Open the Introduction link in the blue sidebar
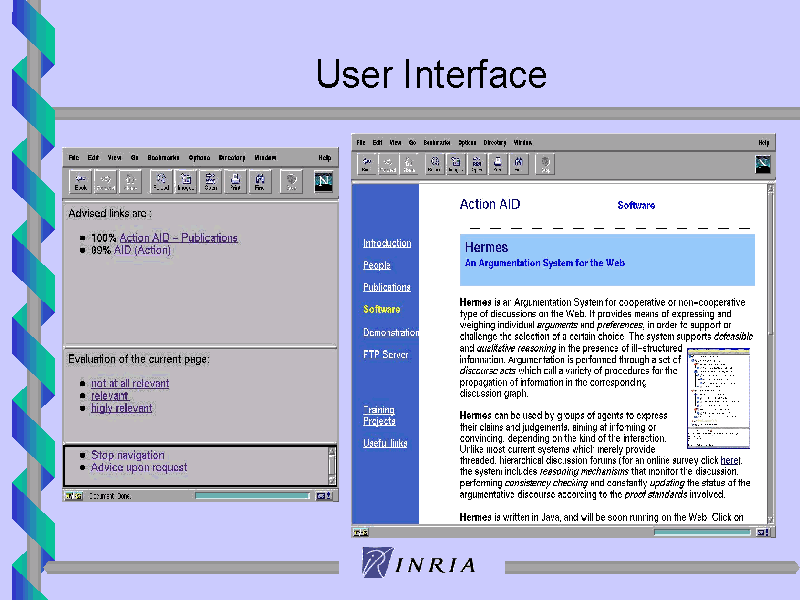The height and width of the screenshot is (600, 800). click(387, 243)
